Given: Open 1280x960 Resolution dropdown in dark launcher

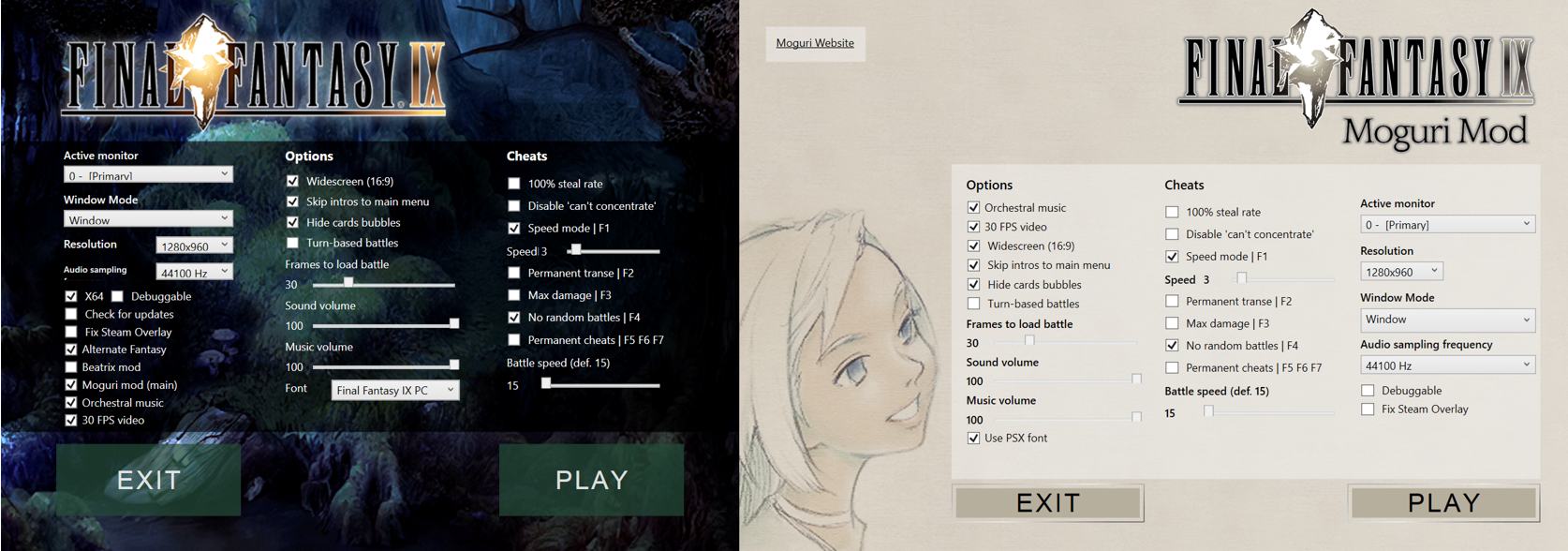Looking at the screenshot, I should point(194,246).
